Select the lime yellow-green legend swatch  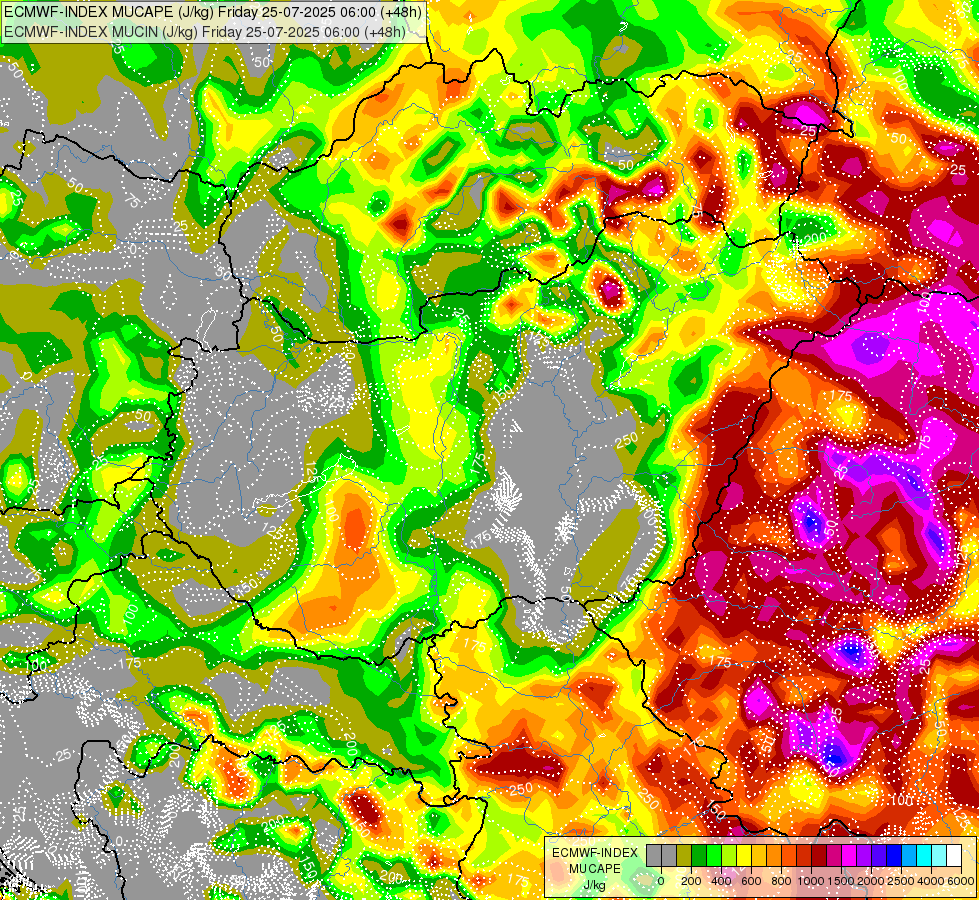click(729, 855)
